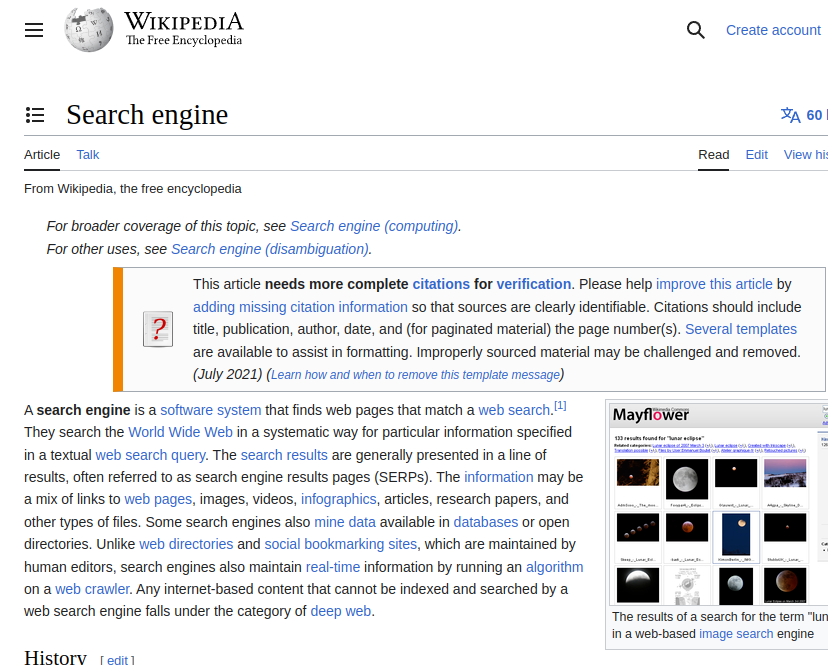Click 'From Wikipedia, the free encyclopedia' text
Viewport: 828px width, 665px height.
tap(133, 189)
